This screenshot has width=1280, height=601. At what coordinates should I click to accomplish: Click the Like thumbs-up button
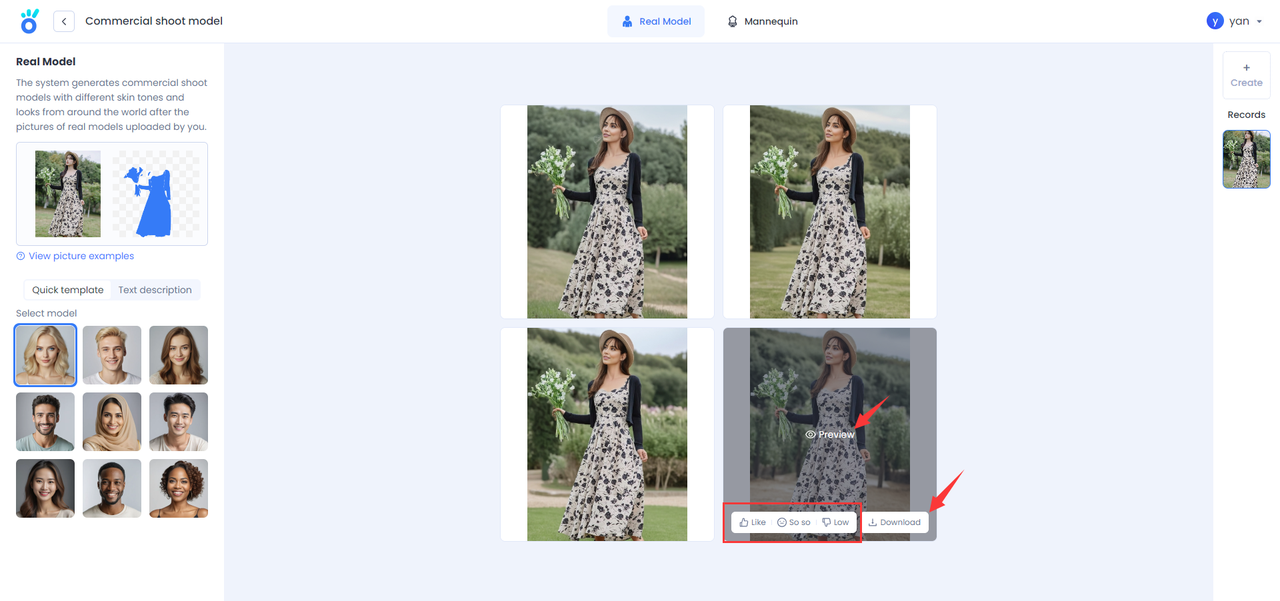point(750,522)
